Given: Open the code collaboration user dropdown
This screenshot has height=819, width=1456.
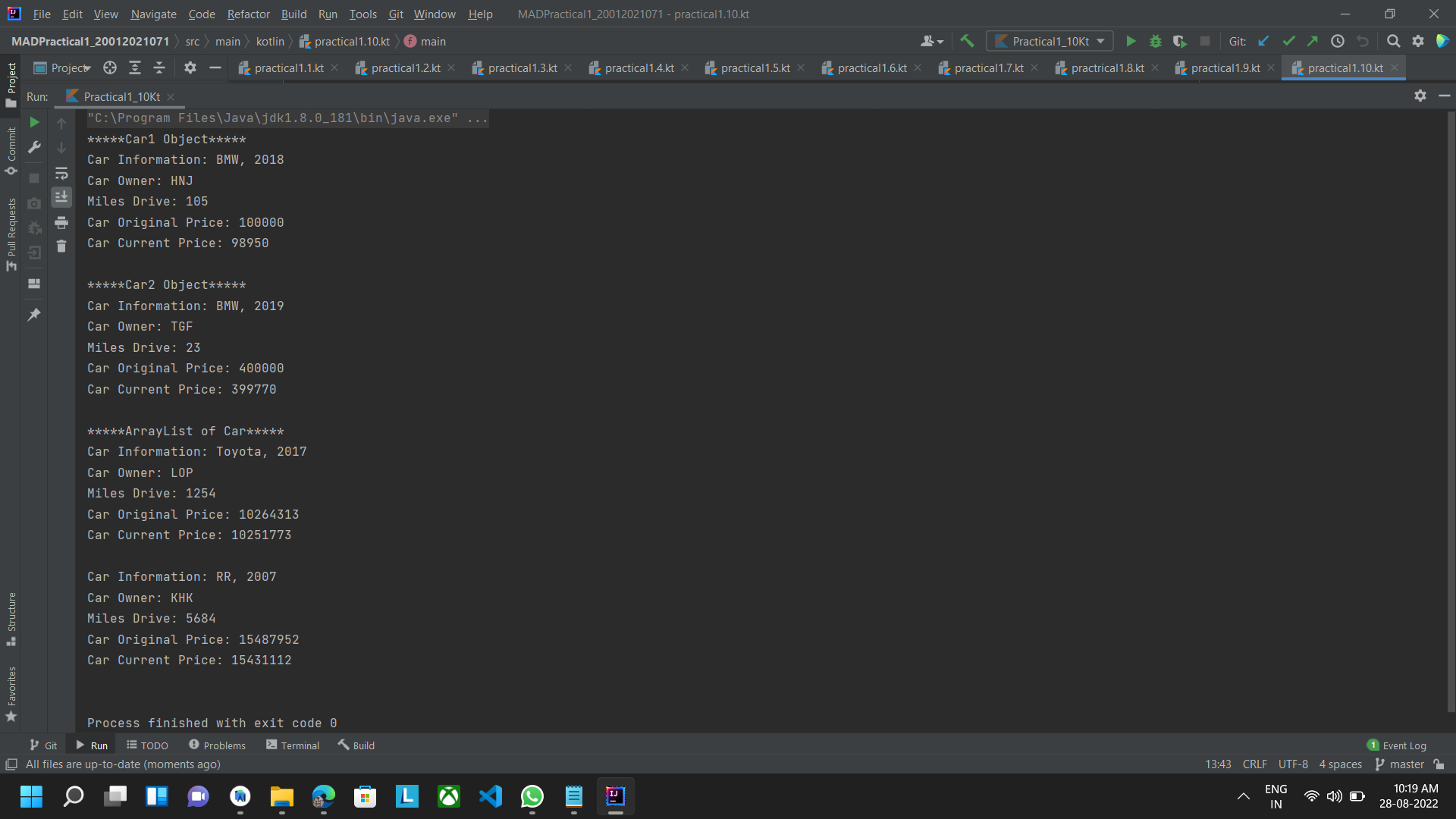Looking at the screenshot, I should pos(931,41).
